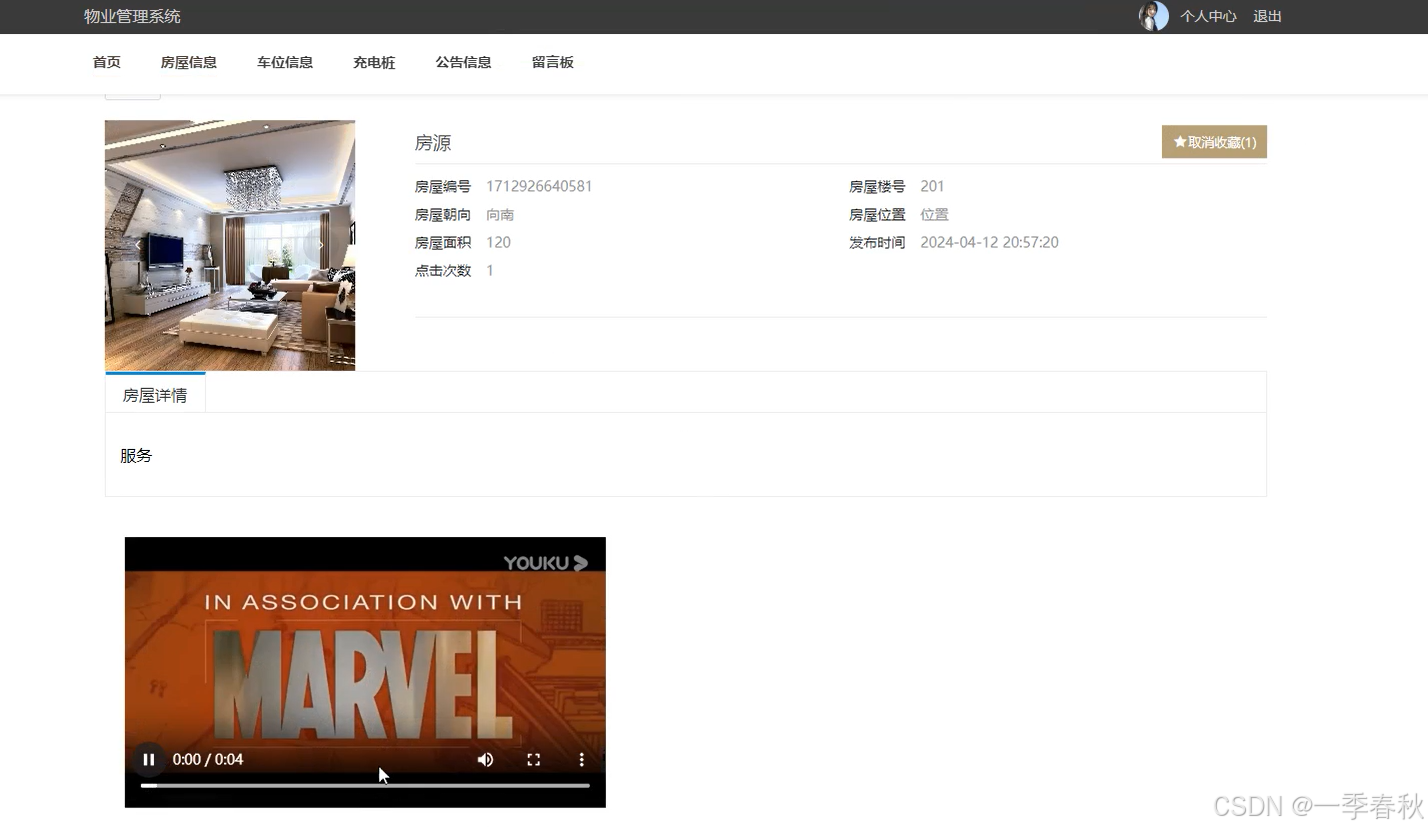Open the video's three-dot options menu
The image size is (1428, 832).
click(x=581, y=759)
